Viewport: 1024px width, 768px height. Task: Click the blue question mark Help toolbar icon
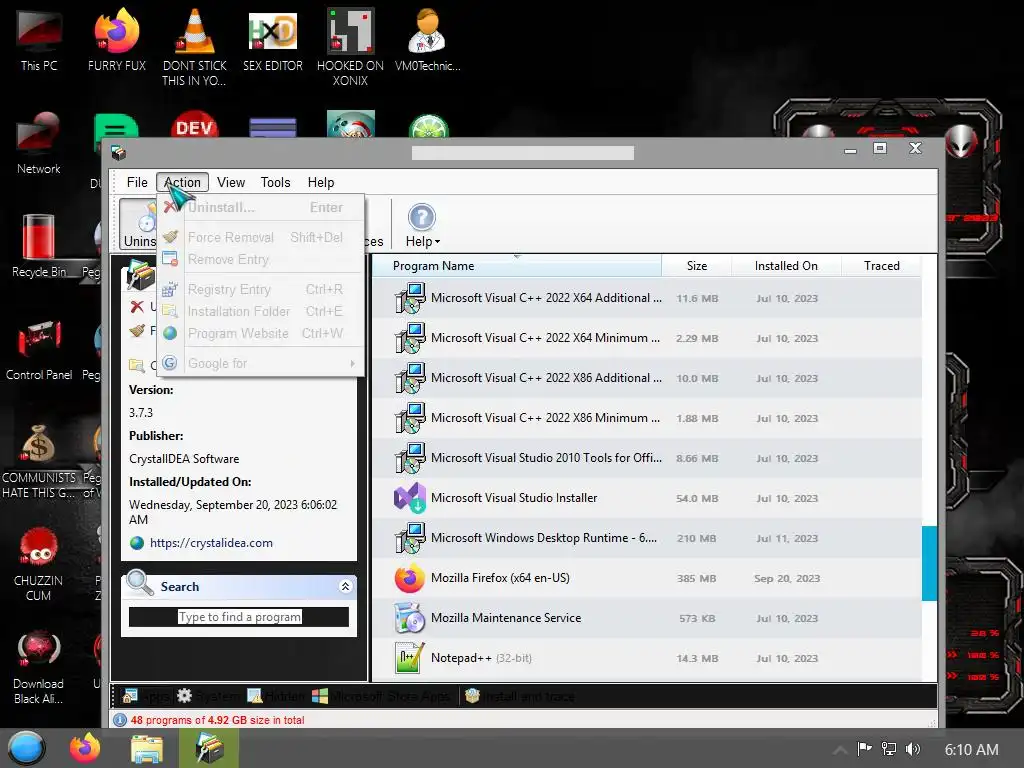pos(422,217)
